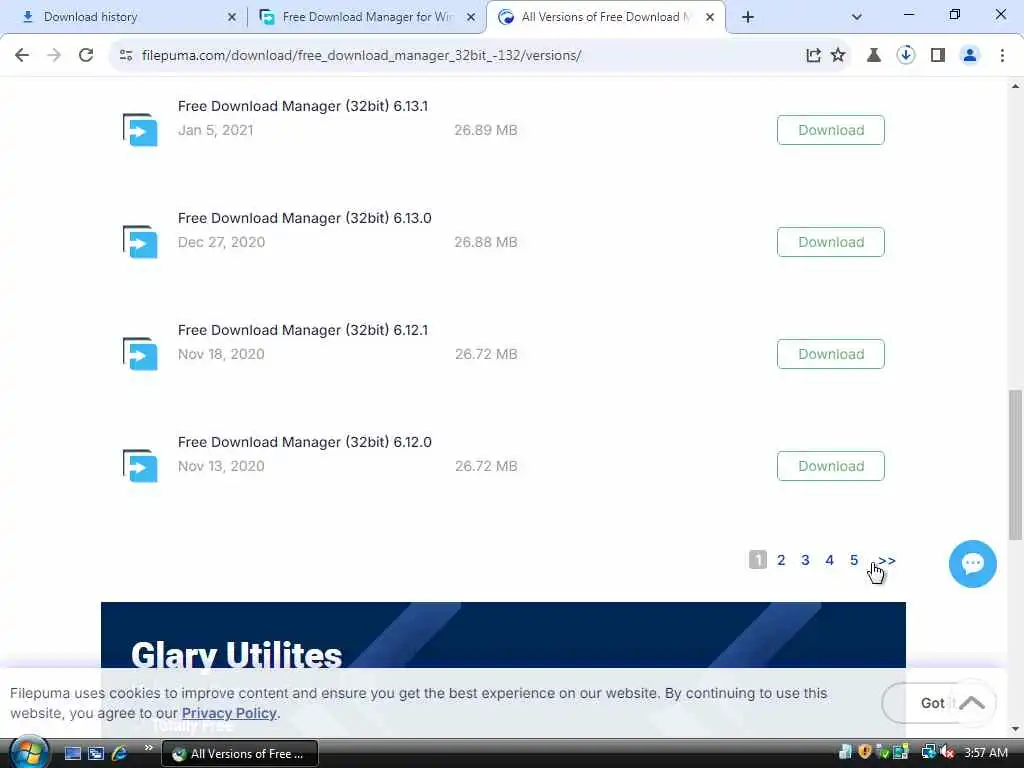Download Free Download Manager 6.13.1
The width and height of the screenshot is (1024, 768).
pyautogui.click(x=831, y=130)
